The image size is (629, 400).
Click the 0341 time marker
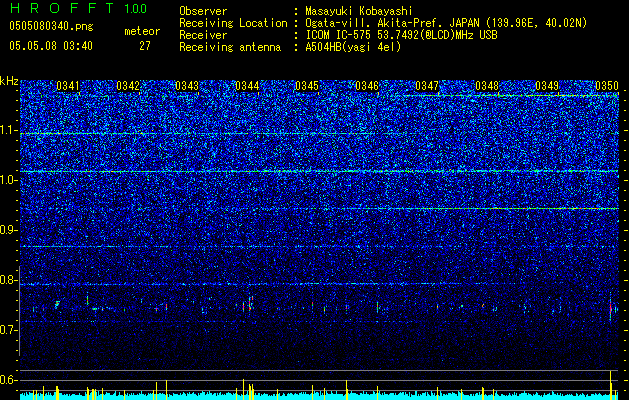68,86
